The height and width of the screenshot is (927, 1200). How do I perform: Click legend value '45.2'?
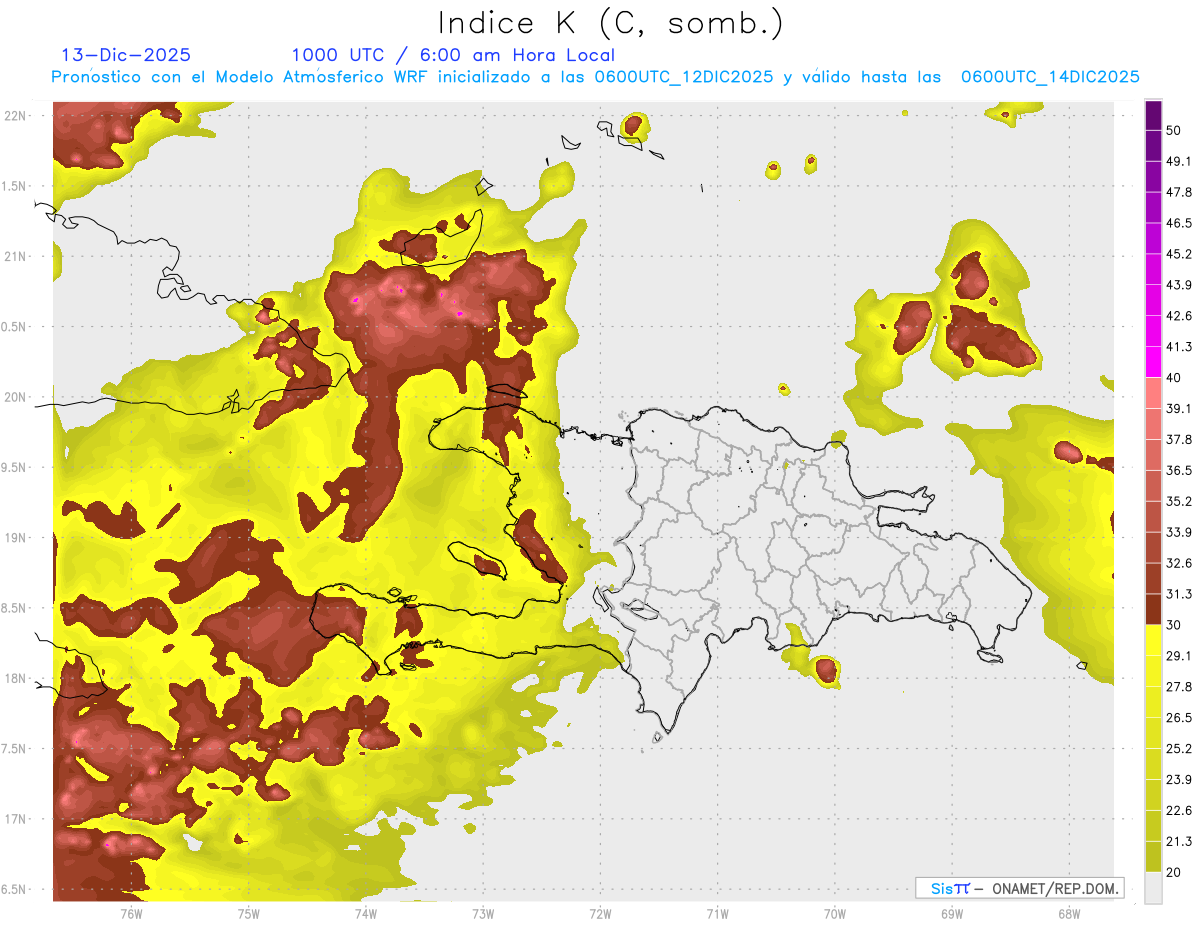pyautogui.click(x=1178, y=254)
